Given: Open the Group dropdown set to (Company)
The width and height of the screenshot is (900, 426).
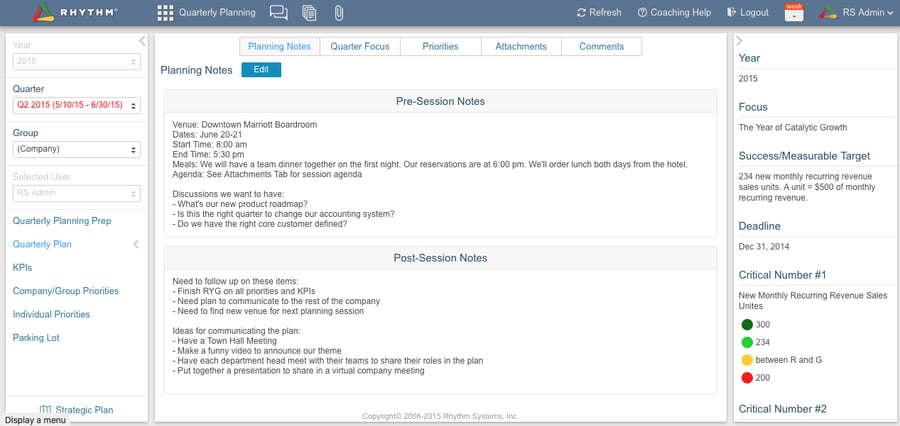Looking at the screenshot, I should (x=76, y=150).
